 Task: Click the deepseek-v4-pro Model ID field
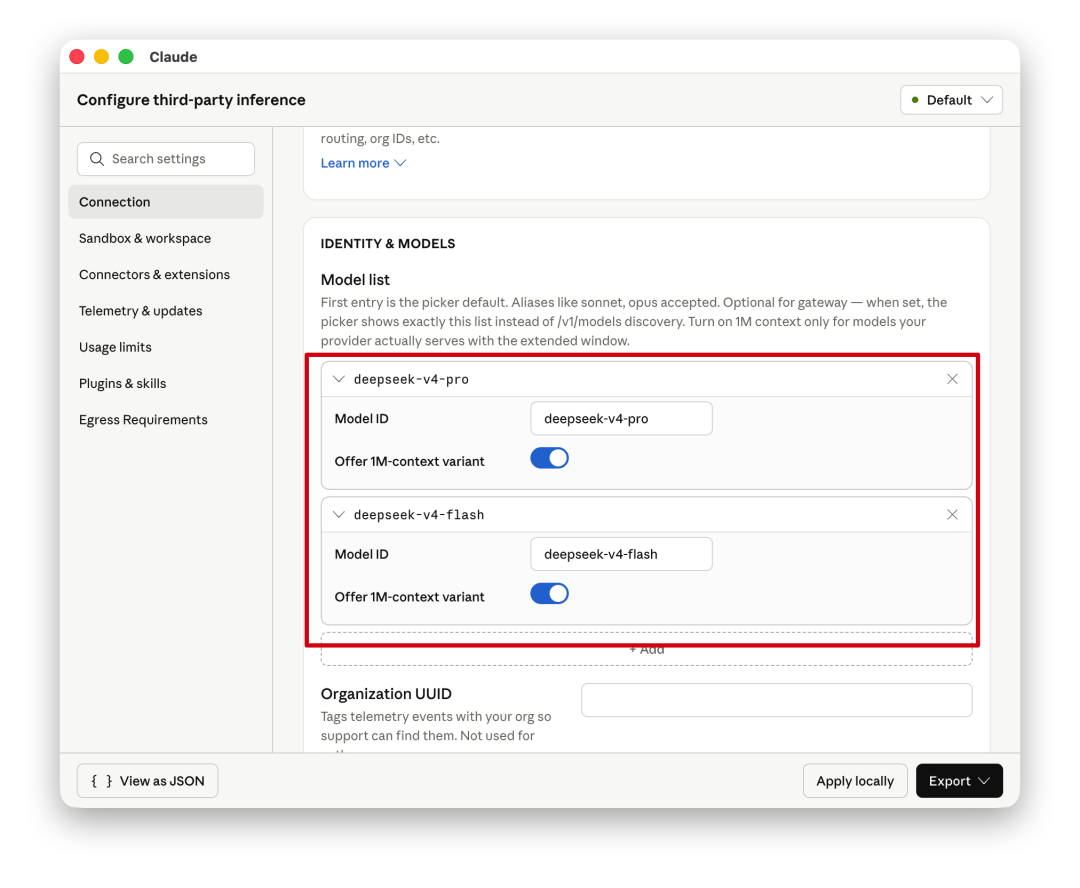coord(621,419)
